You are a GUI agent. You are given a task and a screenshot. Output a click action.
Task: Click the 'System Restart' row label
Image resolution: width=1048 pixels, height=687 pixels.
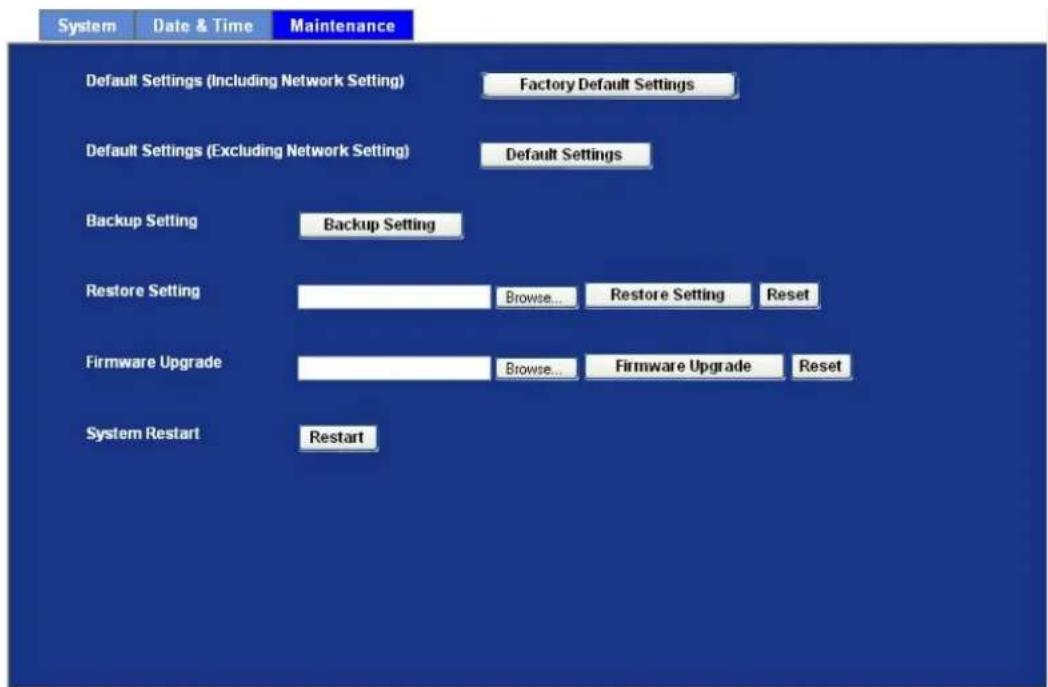(x=142, y=434)
